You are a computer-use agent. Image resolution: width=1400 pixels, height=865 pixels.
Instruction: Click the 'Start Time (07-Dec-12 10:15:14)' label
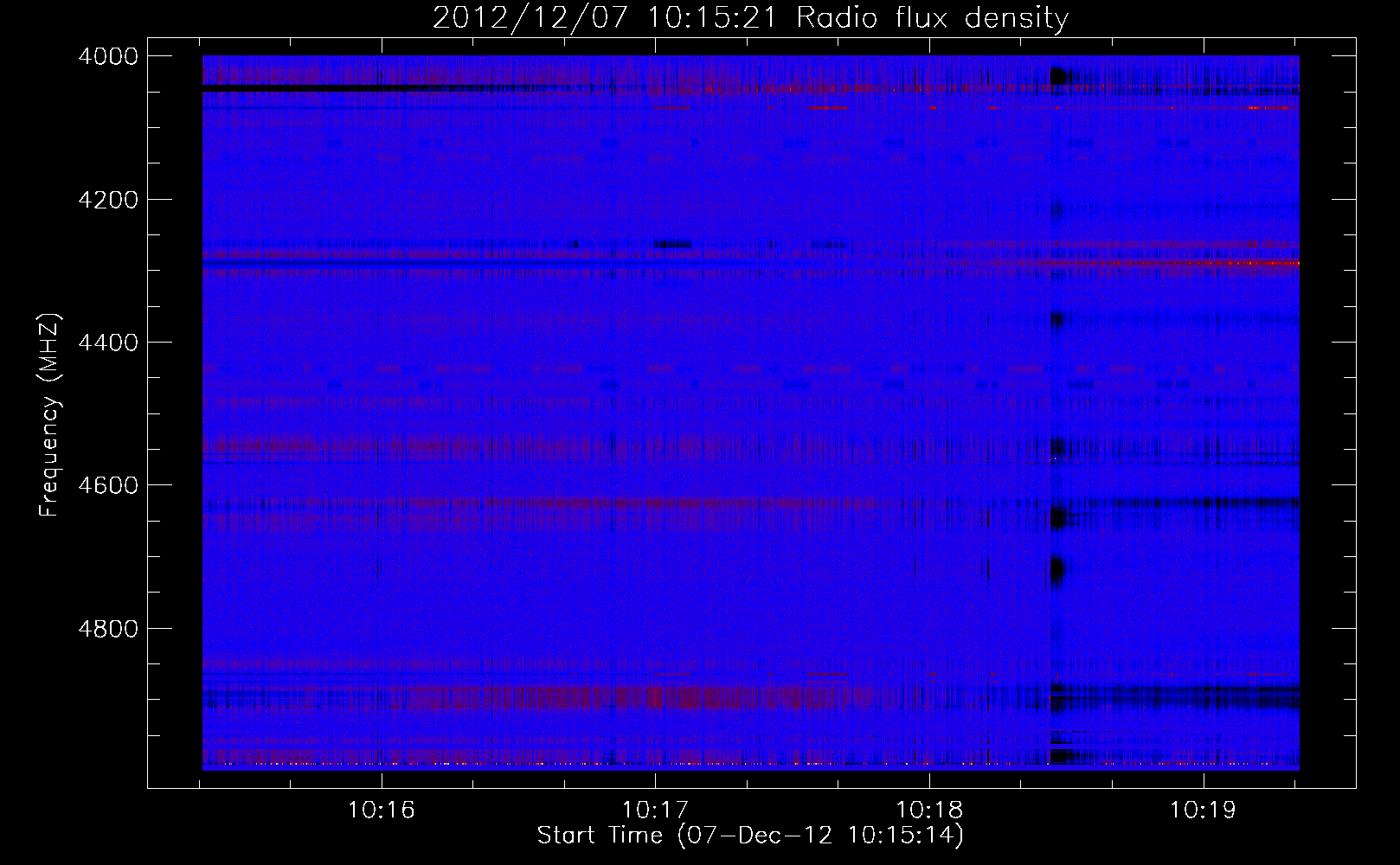point(750,836)
